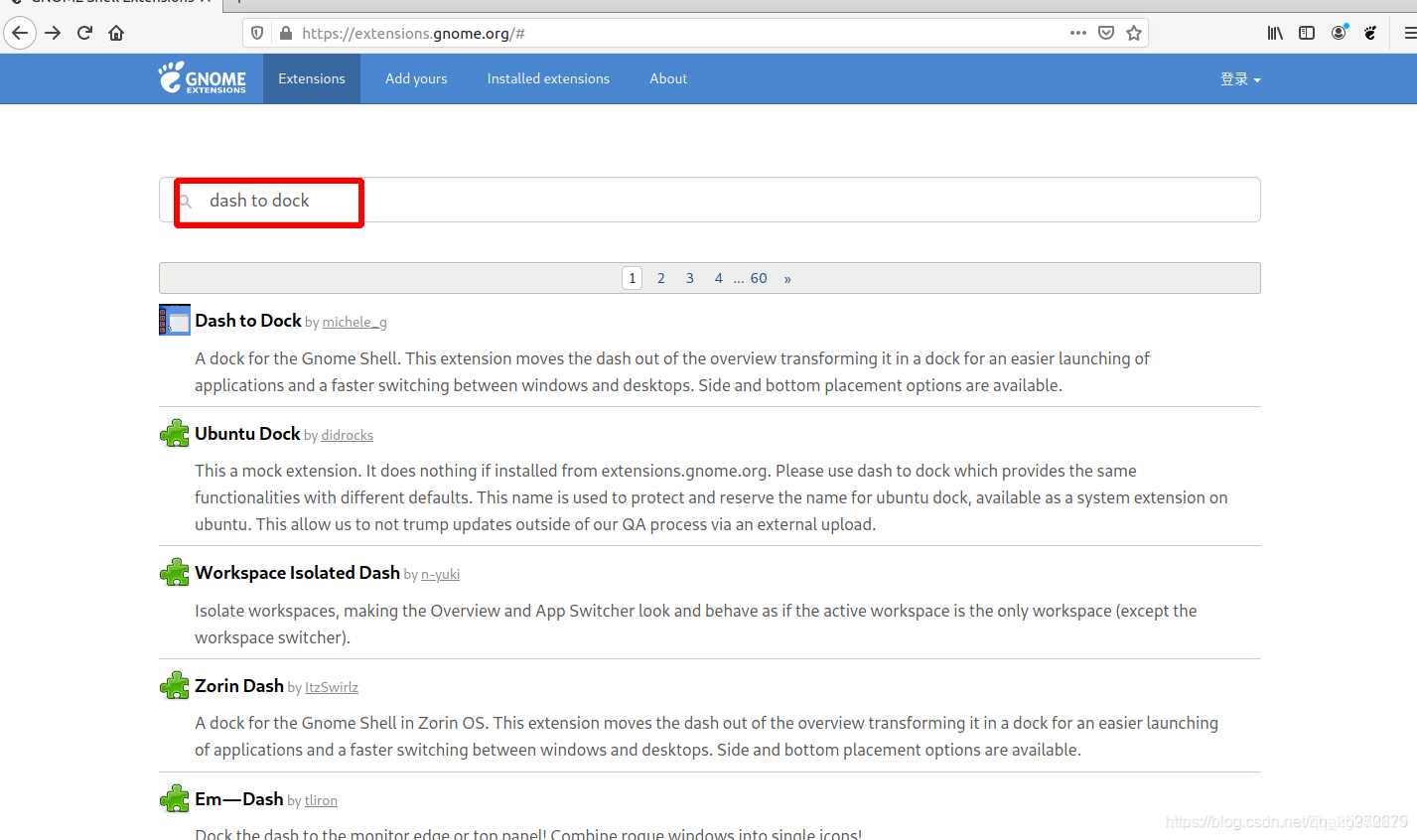View site security padlock info
Viewport: 1417px width, 840px height.
click(286, 33)
